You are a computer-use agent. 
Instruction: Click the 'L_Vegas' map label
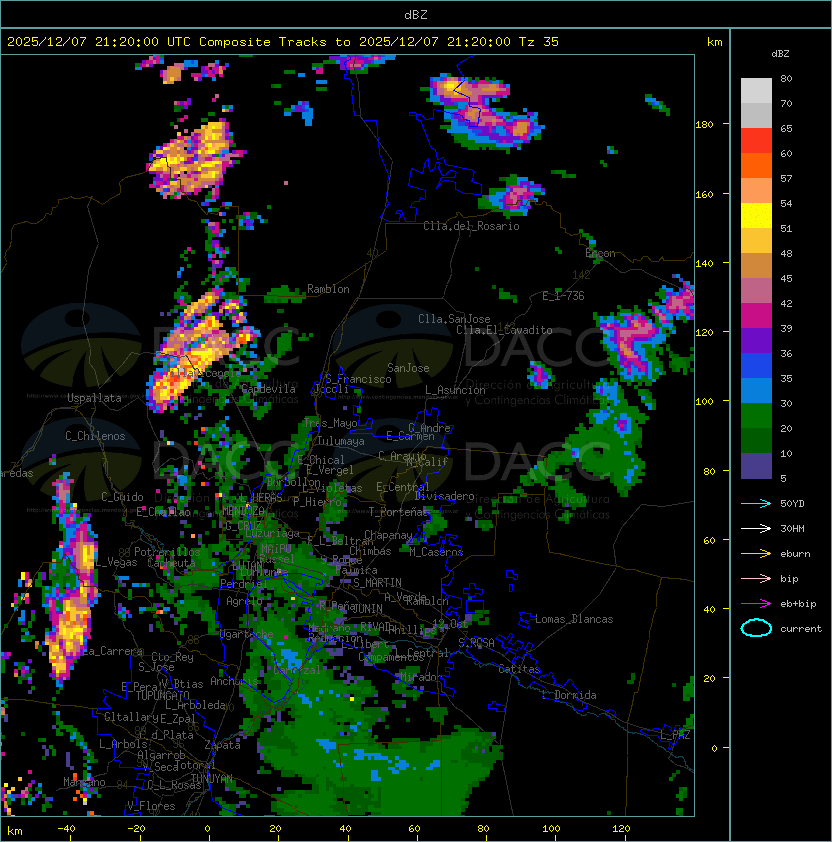pos(117,562)
